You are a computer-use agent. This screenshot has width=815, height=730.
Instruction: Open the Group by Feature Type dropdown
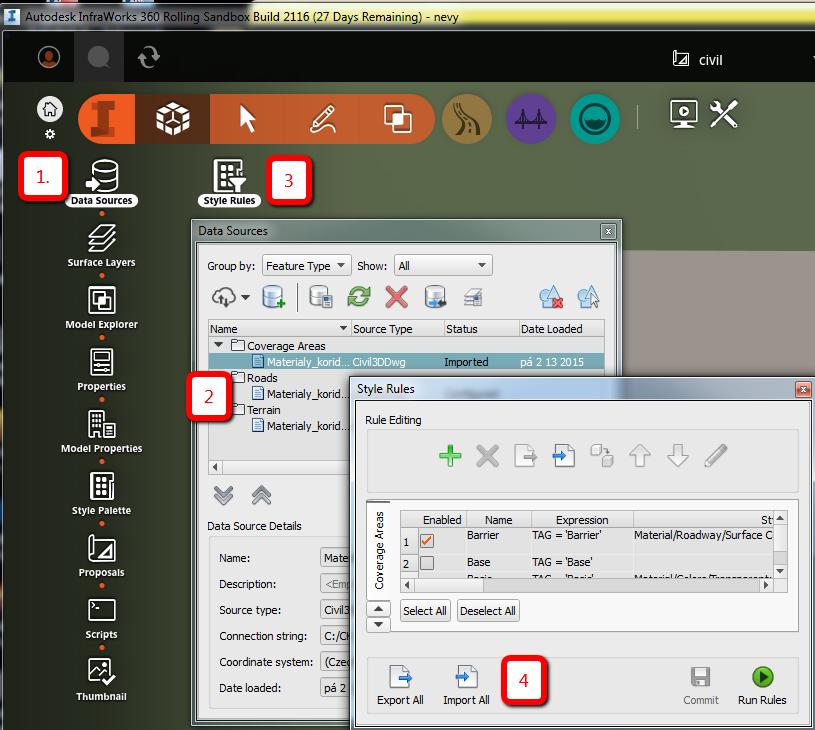[x=307, y=266]
